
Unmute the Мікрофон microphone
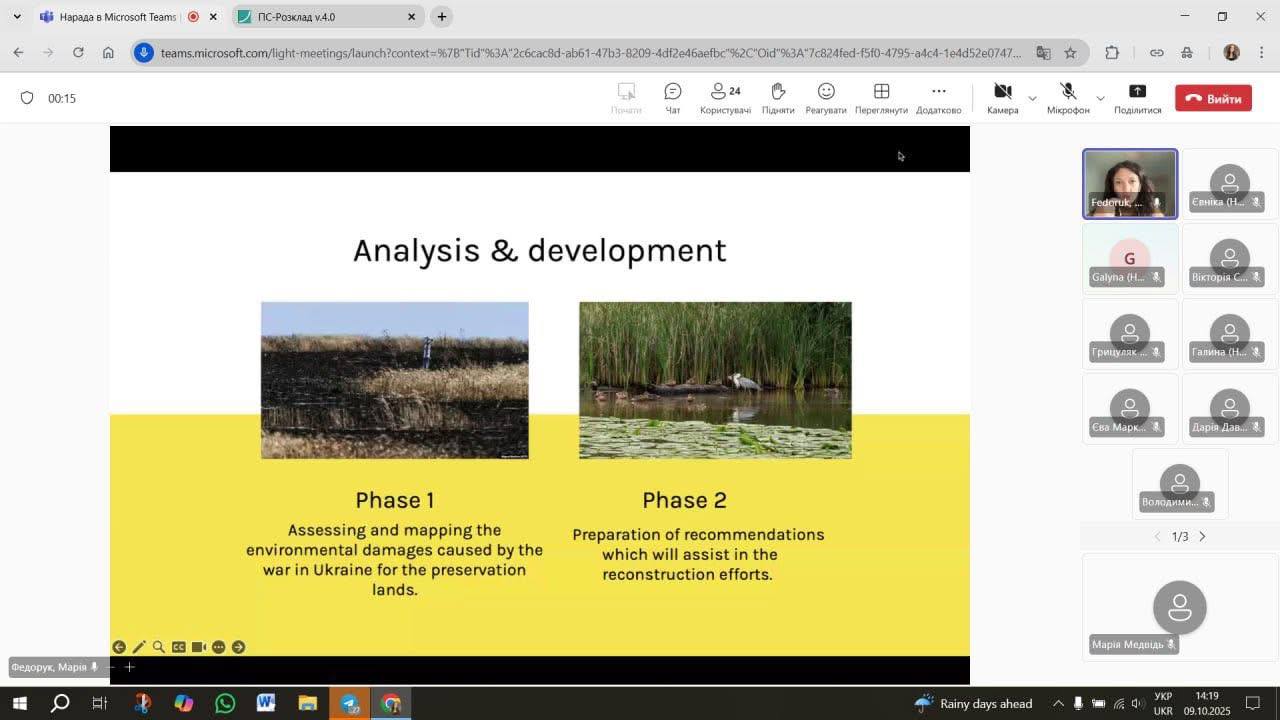pyautogui.click(x=1068, y=98)
